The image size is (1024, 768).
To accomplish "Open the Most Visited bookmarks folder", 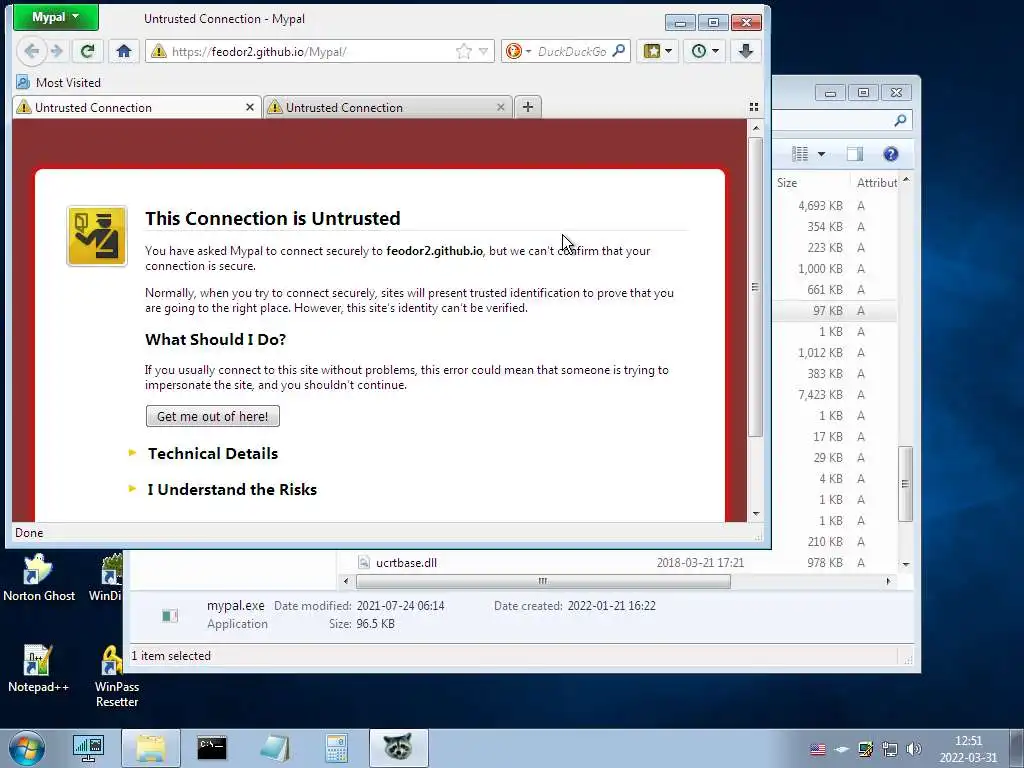I will point(59,82).
